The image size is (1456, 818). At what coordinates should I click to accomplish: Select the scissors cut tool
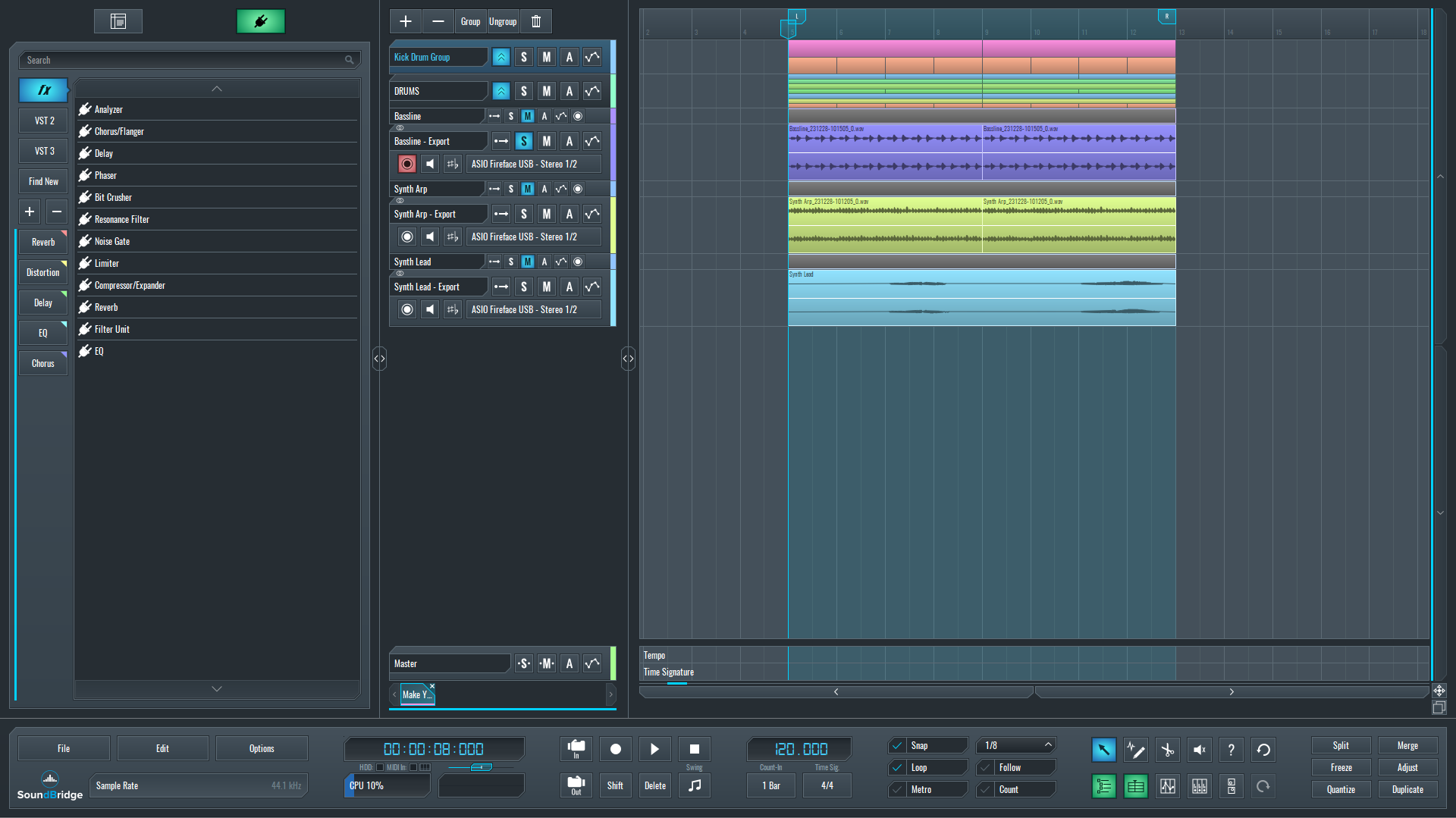(x=1168, y=750)
